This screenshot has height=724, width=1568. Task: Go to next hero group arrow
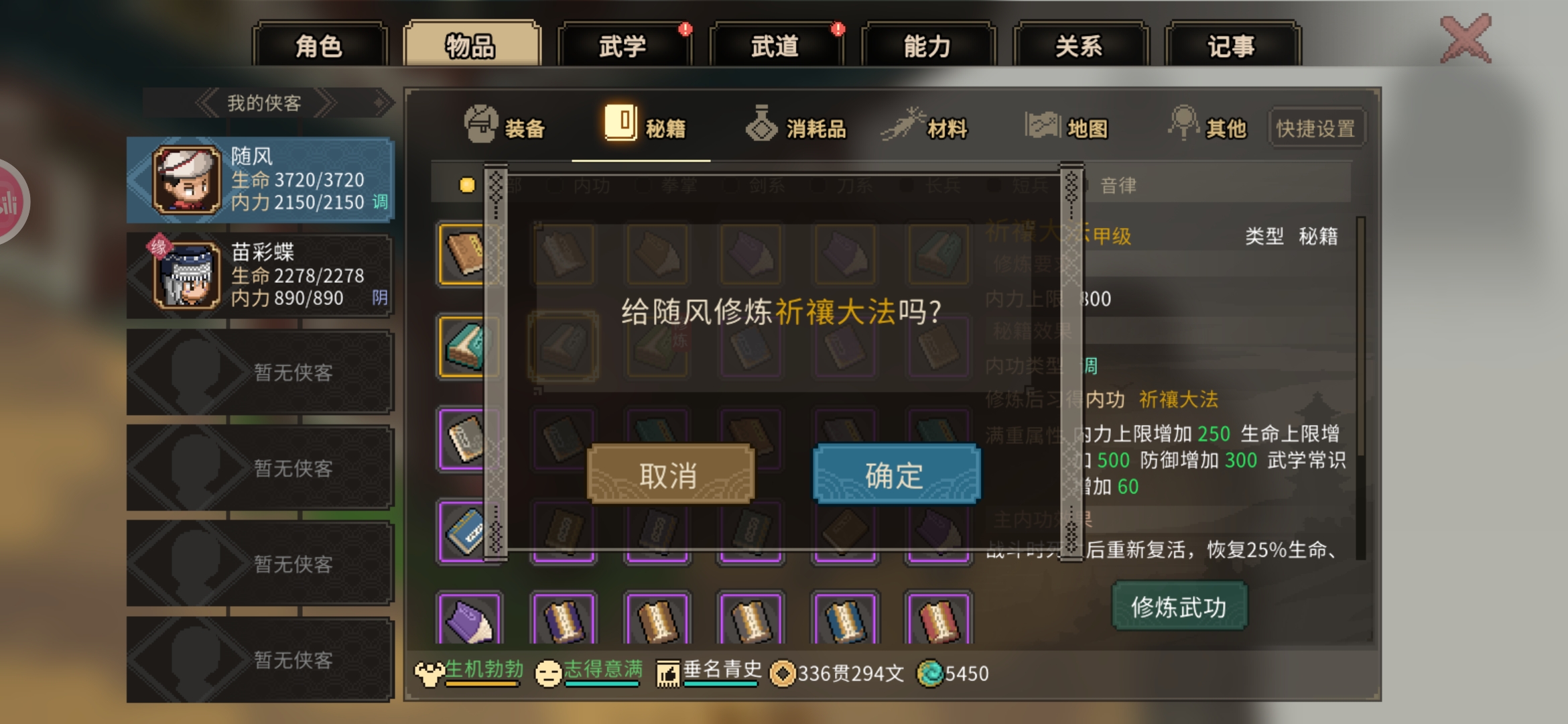point(324,103)
